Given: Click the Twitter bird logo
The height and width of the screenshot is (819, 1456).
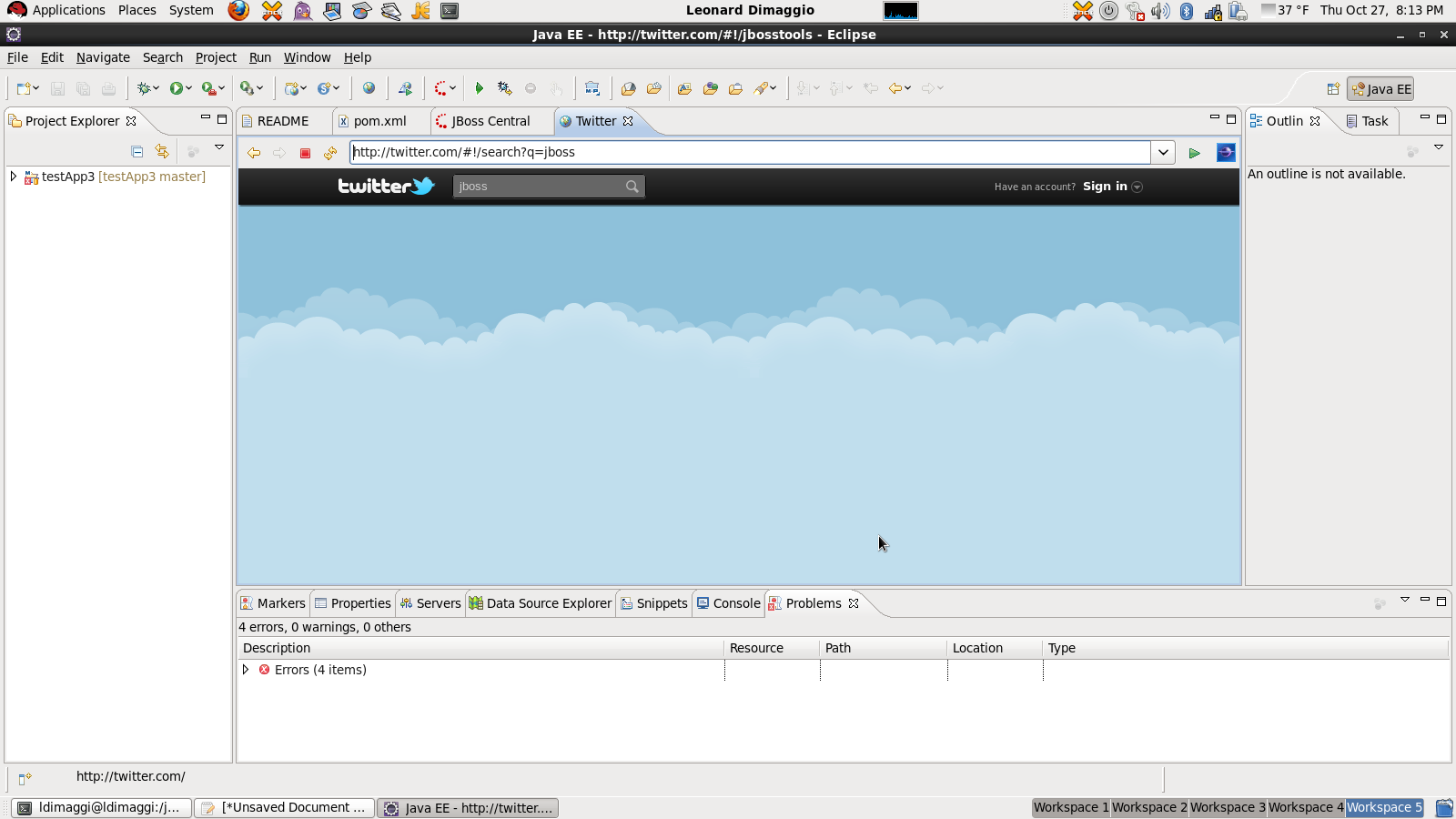Looking at the screenshot, I should (x=423, y=186).
